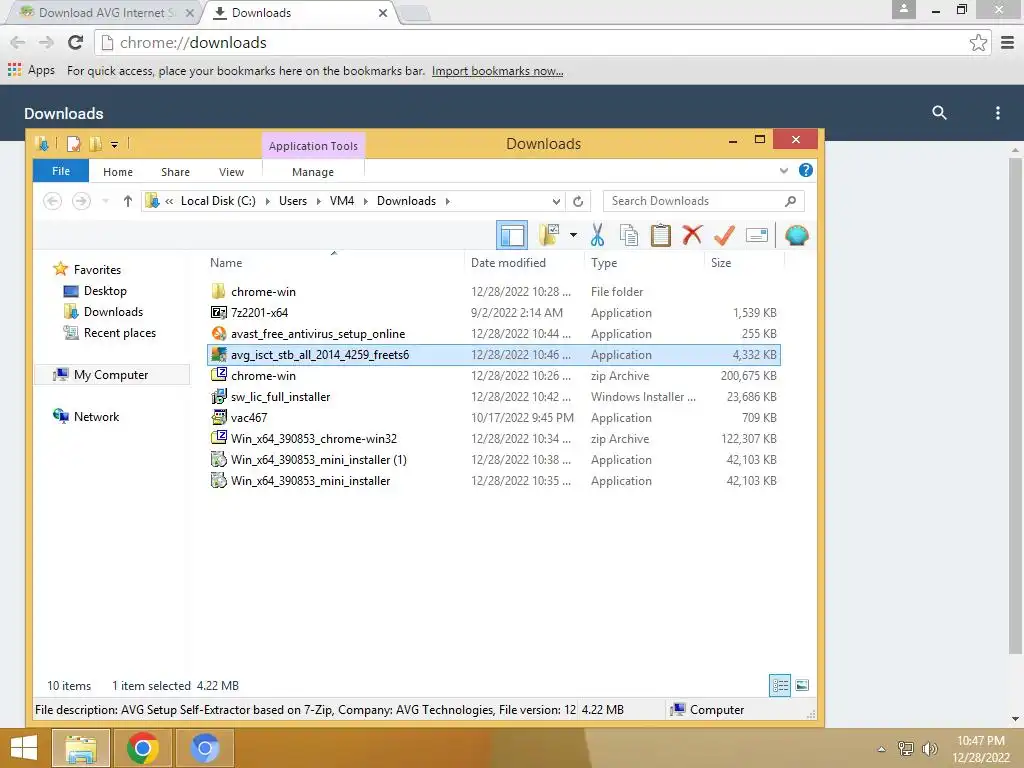Toggle the navigation pane toolbar button

tap(512, 235)
